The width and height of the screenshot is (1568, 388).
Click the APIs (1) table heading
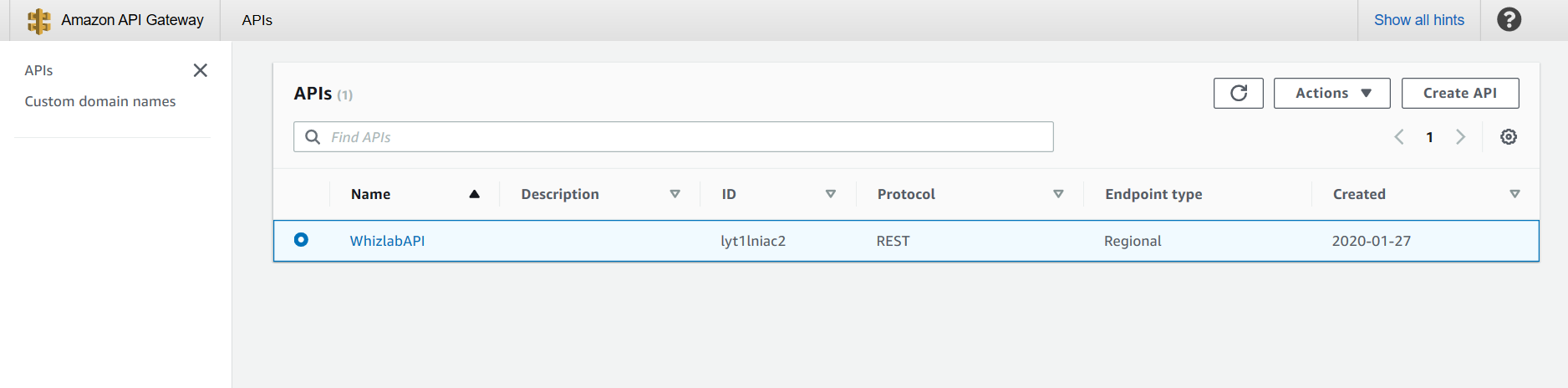pos(323,94)
